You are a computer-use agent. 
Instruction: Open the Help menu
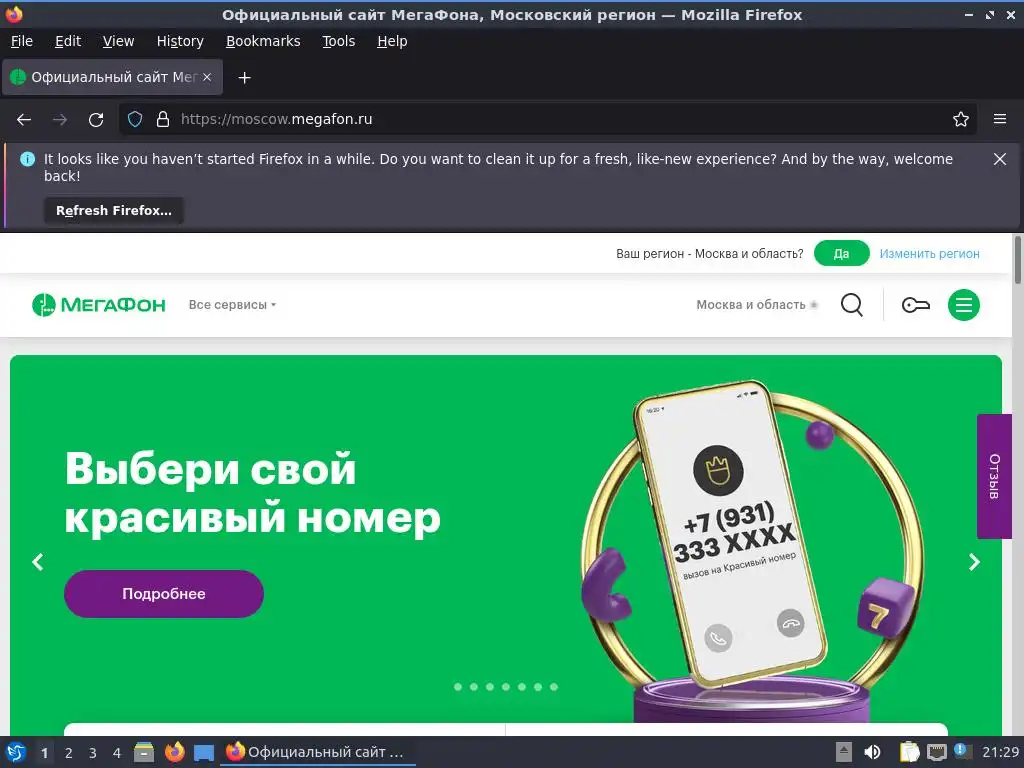pyautogui.click(x=392, y=41)
